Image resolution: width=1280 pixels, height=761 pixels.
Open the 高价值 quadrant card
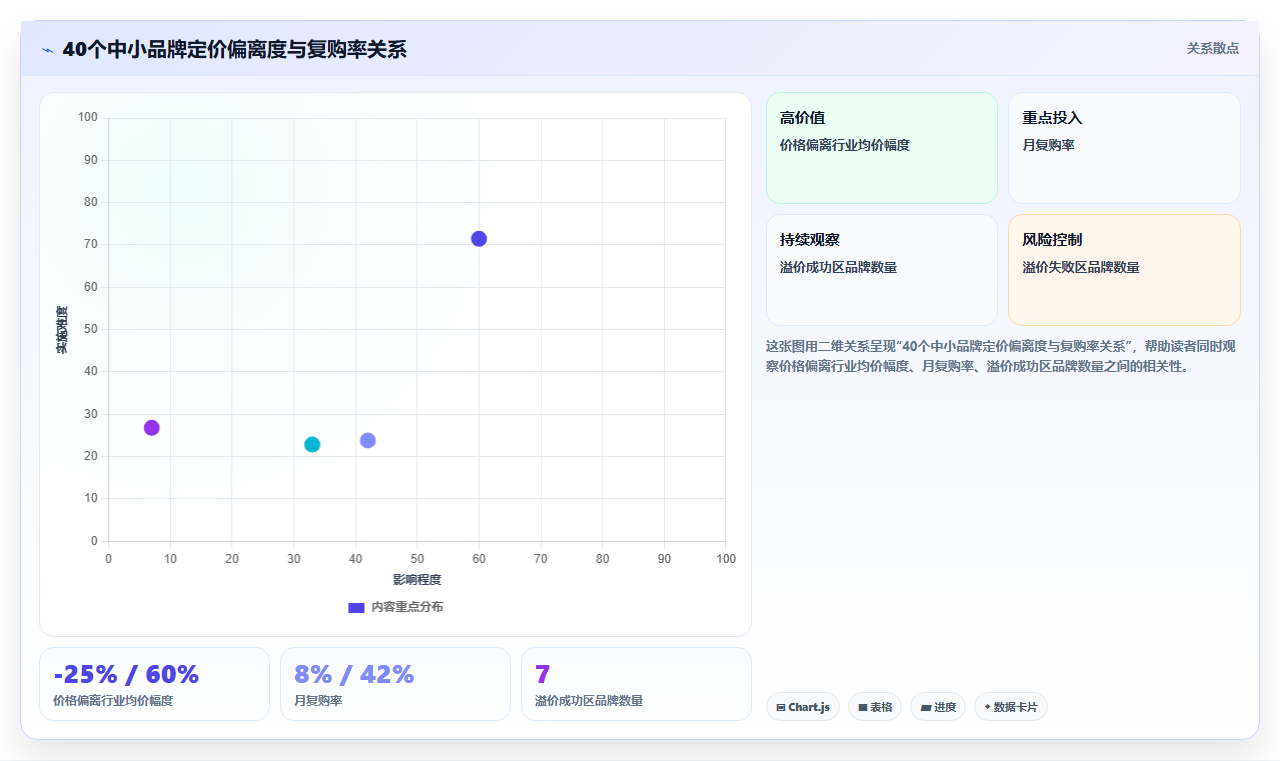pos(882,148)
